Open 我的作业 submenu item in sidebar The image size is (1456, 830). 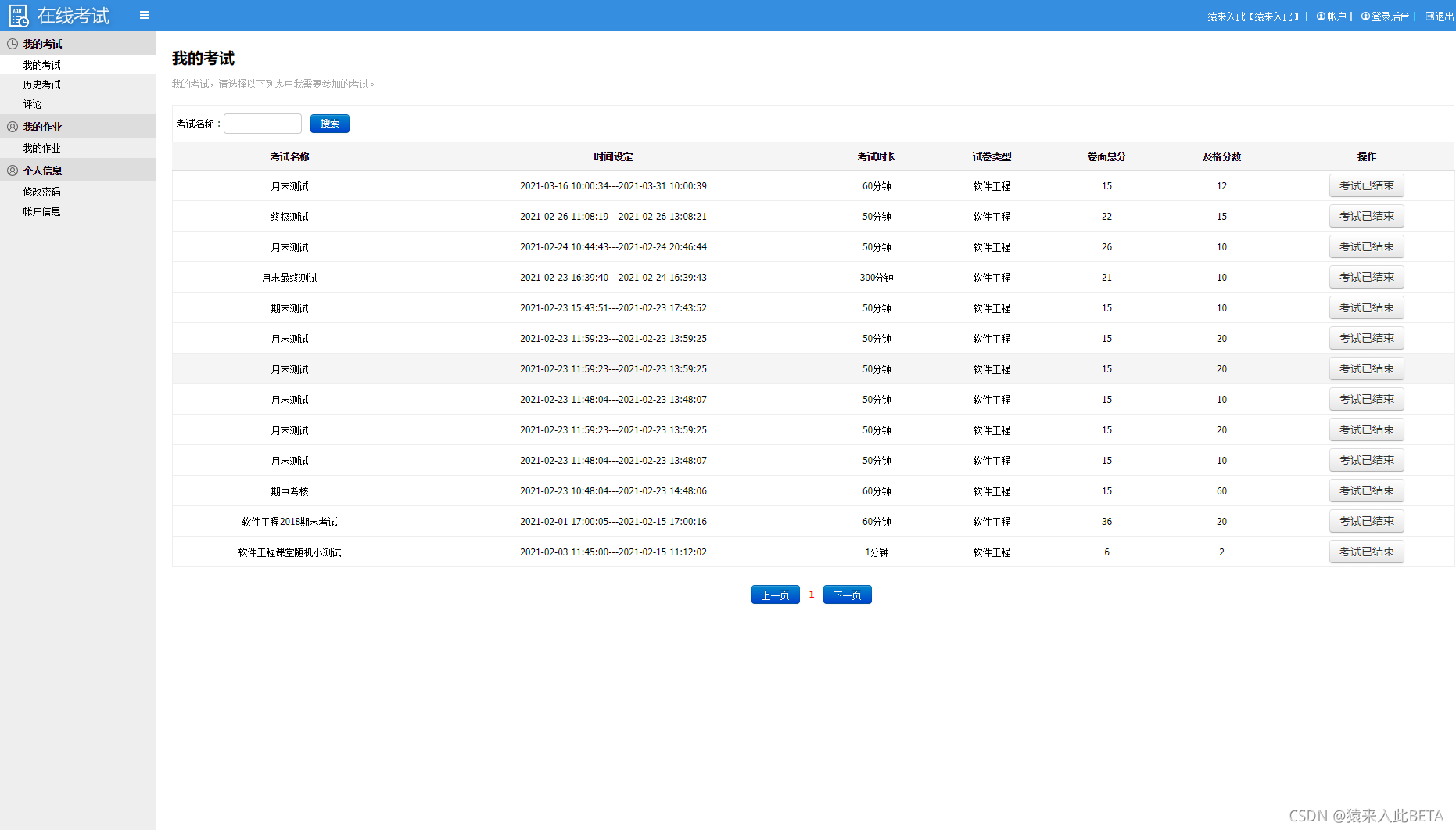(x=42, y=148)
